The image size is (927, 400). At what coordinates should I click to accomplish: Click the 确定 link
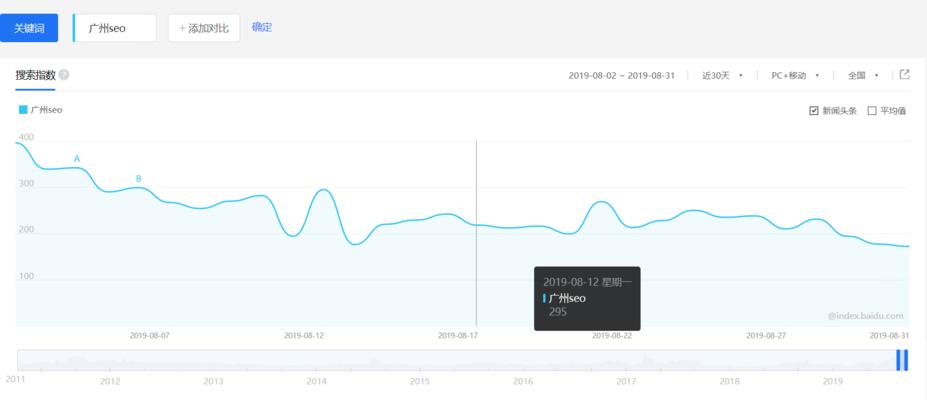coord(262,27)
